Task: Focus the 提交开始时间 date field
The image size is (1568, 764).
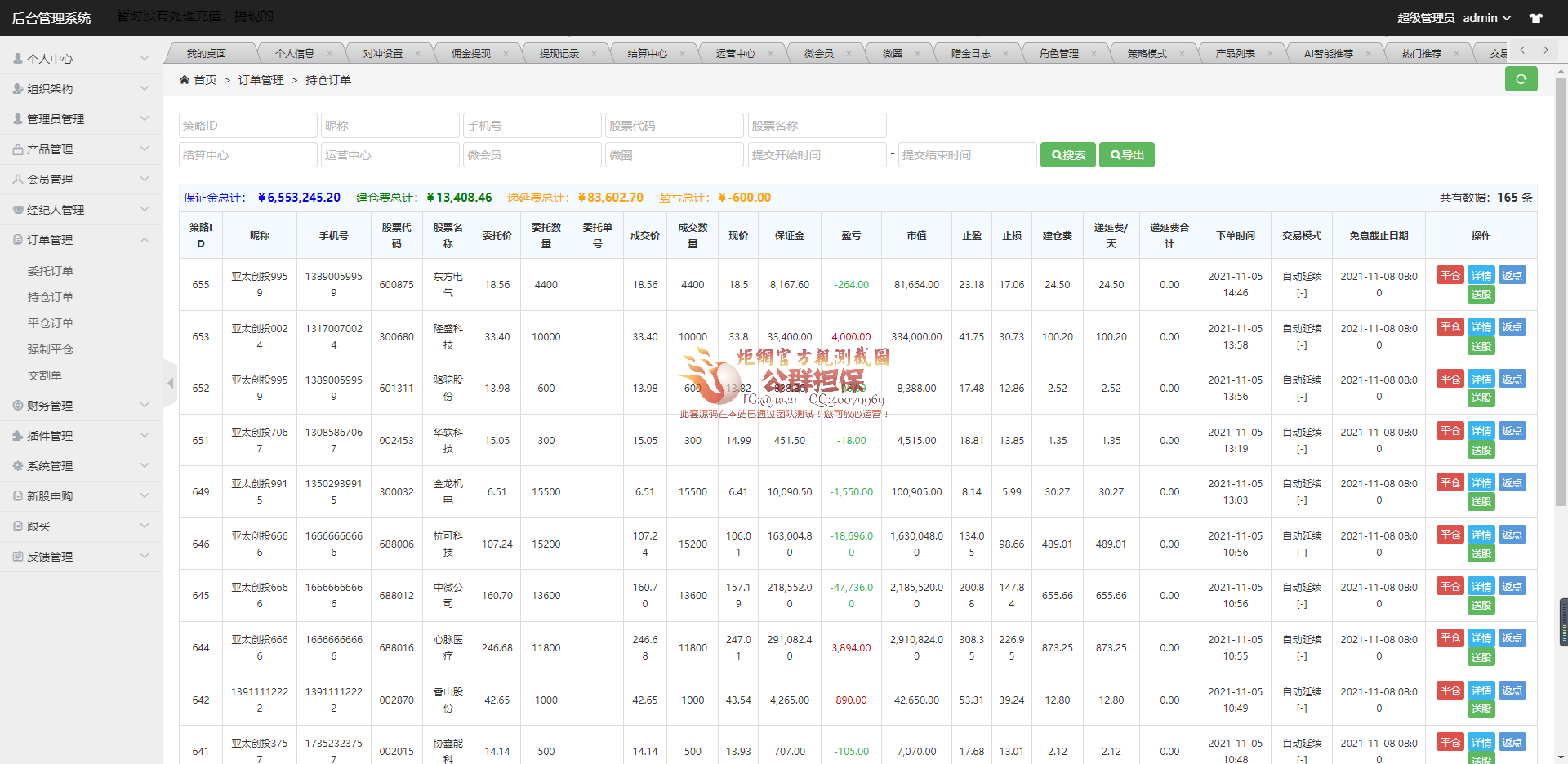Action: click(x=817, y=155)
